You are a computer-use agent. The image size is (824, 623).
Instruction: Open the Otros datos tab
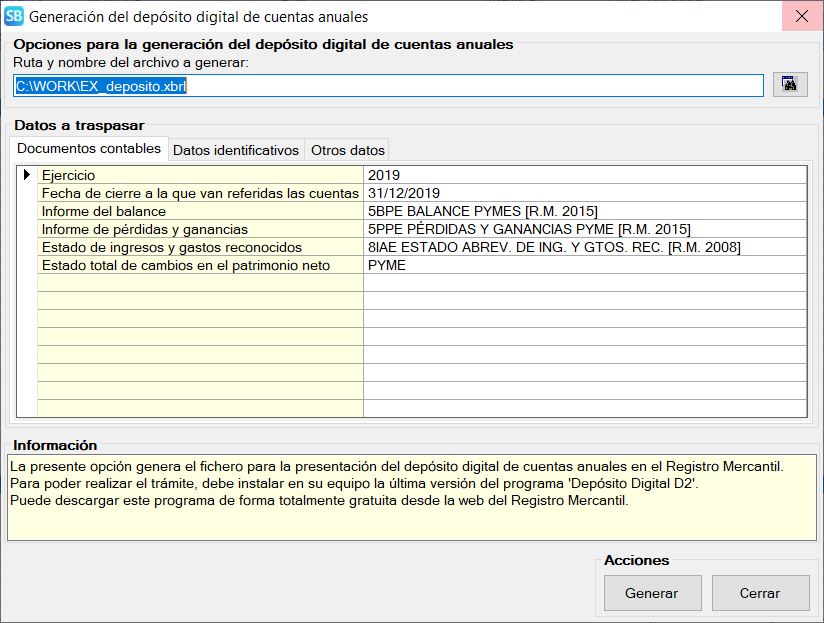(x=347, y=150)
